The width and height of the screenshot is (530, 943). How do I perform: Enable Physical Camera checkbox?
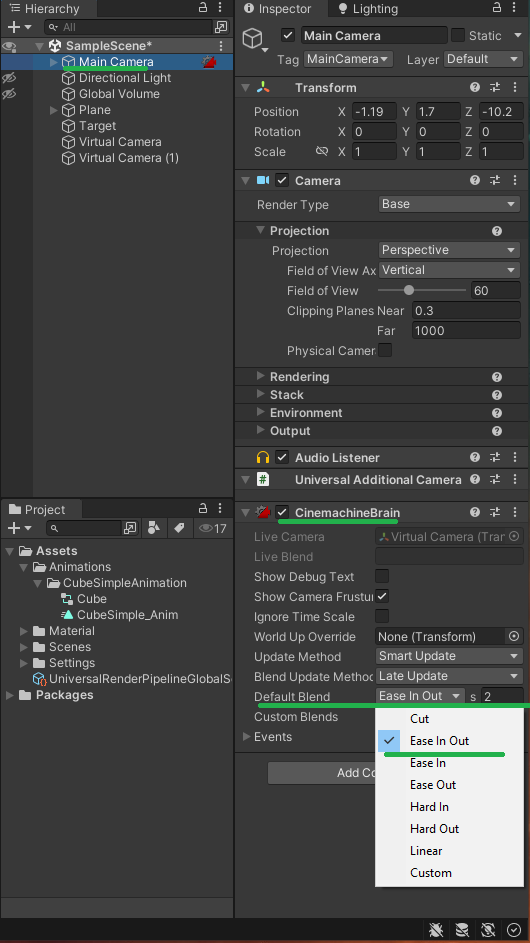[x=384, y=350]
